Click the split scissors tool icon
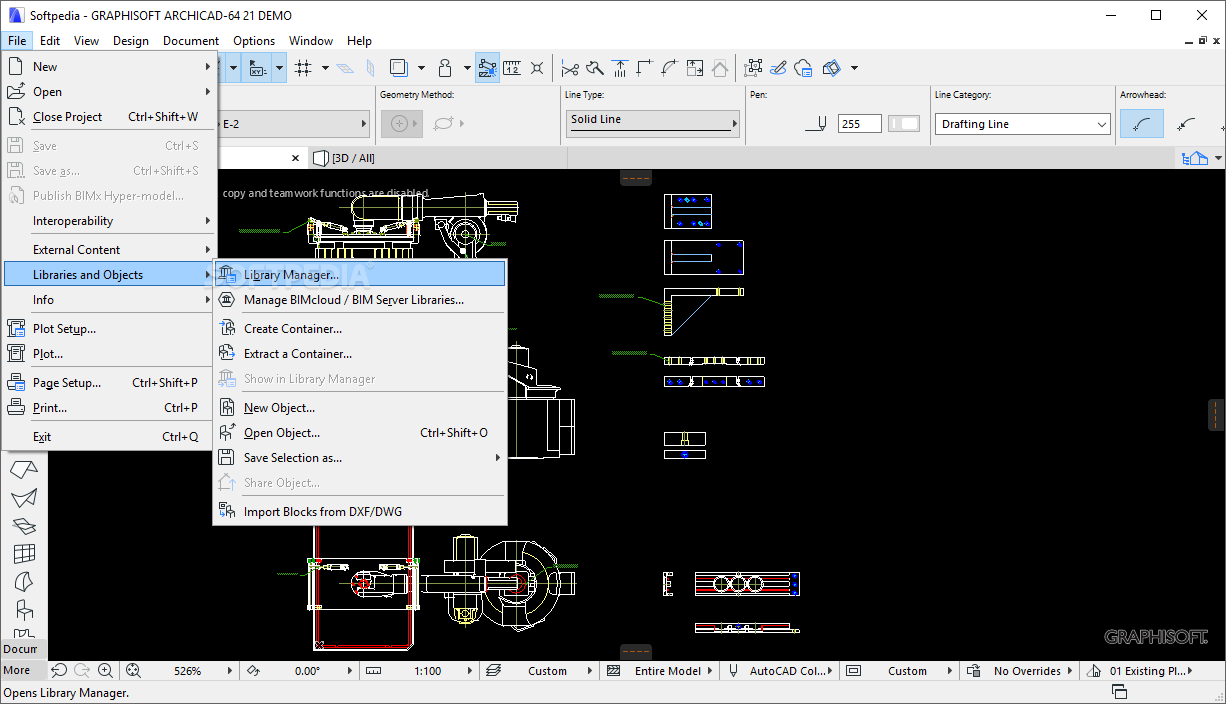The width and height of the screenshot is (1226, 704). pyautogui.click(x=570, y=68)
